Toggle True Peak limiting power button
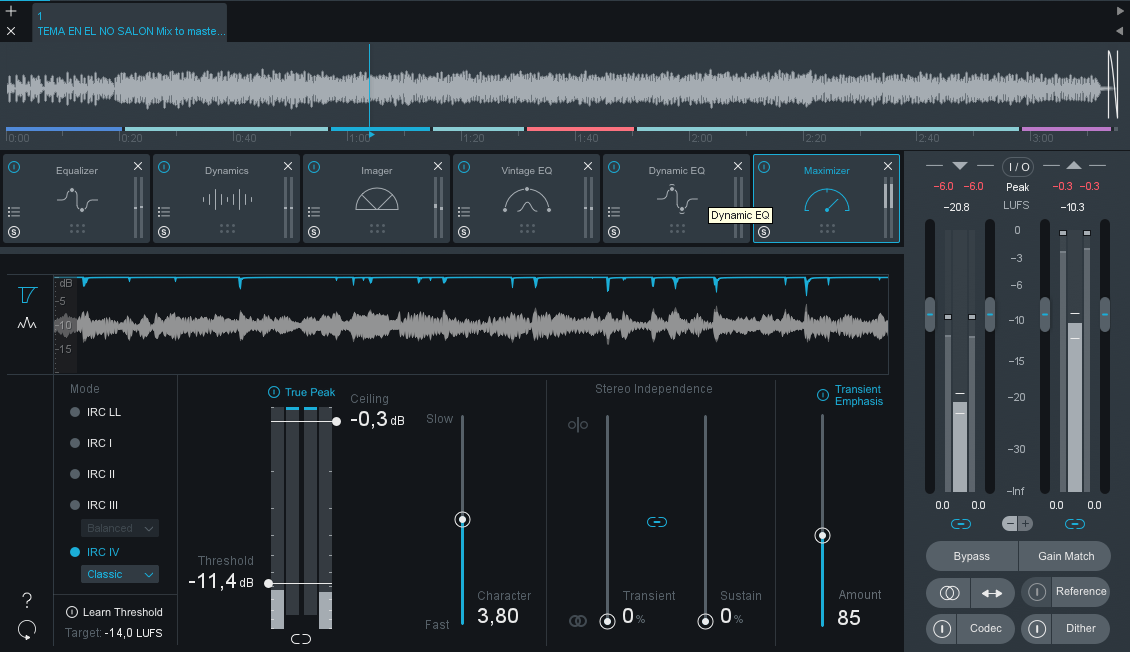This screenshot has height=652, width=1130. click(274, 392)
